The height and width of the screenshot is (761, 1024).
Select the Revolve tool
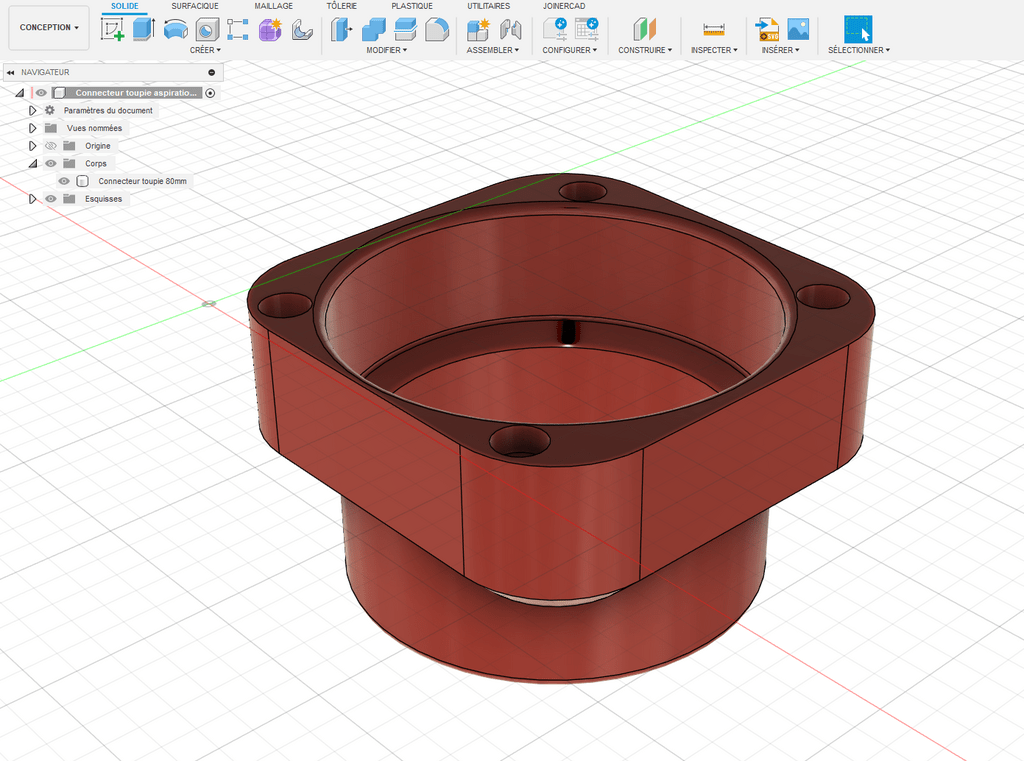point(175,29)
